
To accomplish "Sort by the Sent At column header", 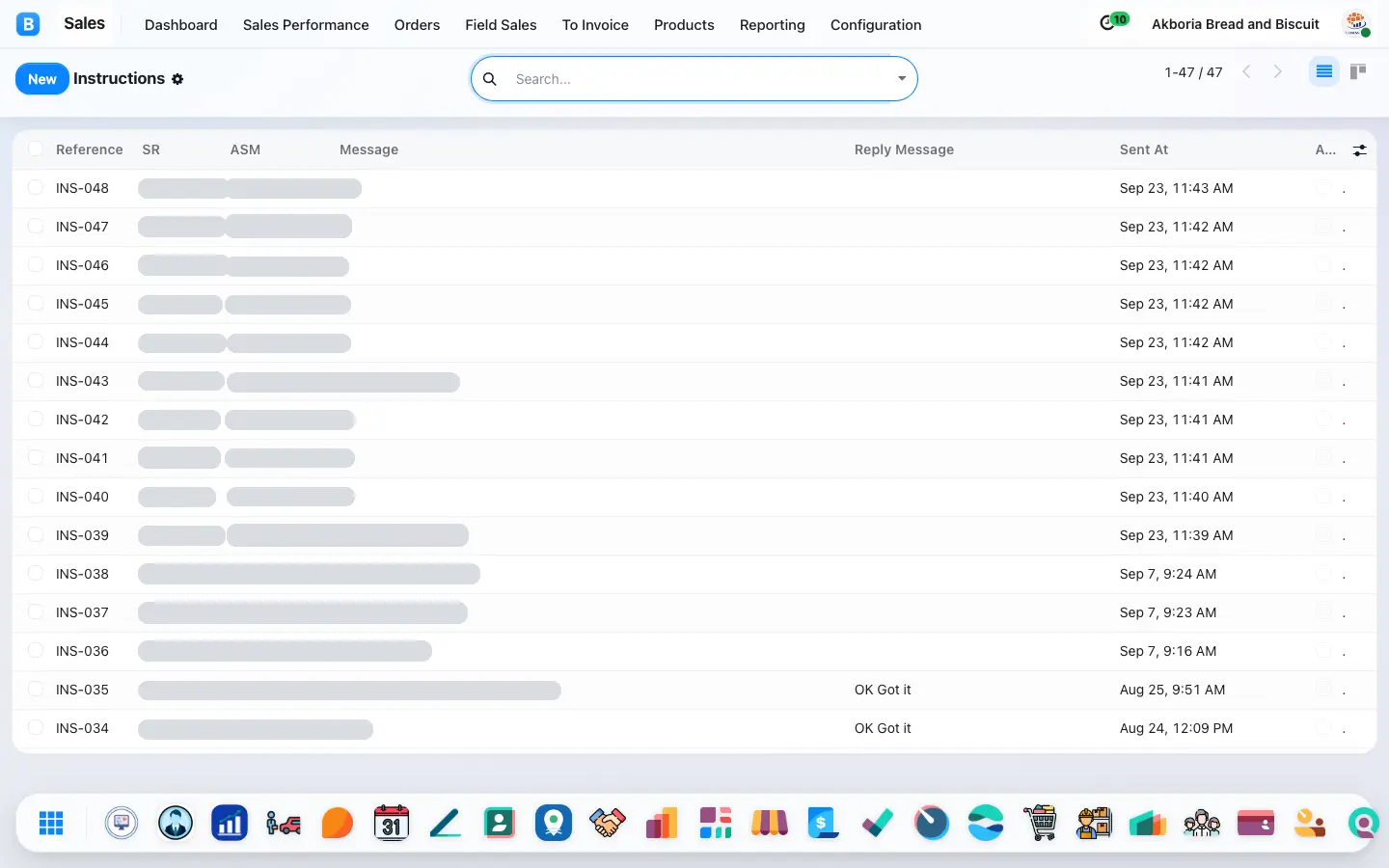I will click(1143, 149).
